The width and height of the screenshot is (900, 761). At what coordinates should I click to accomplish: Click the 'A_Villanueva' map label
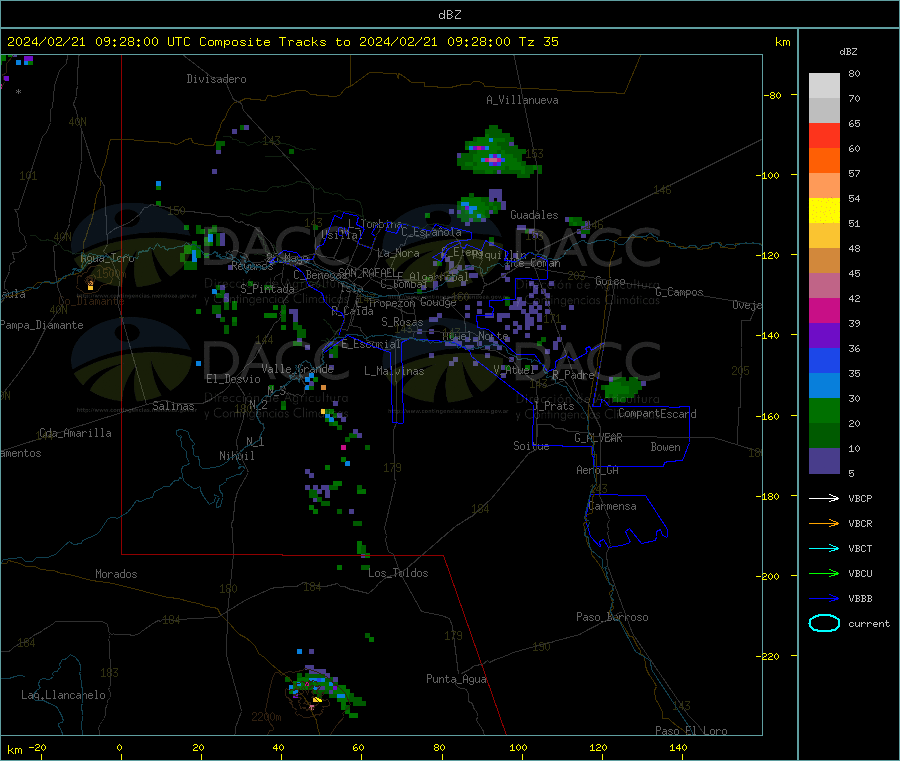click(522, 100)
